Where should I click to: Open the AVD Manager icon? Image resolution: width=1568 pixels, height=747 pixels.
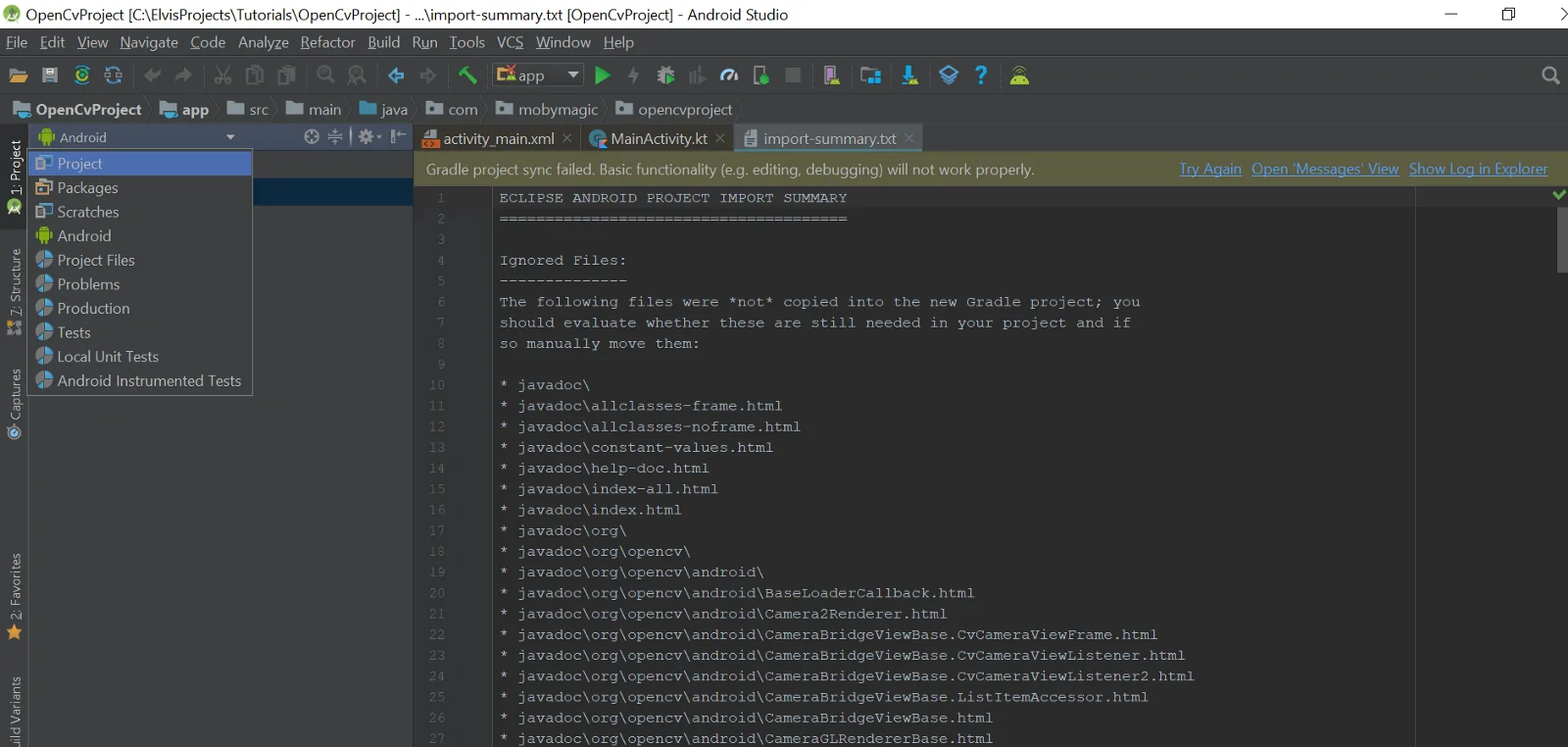coord(831,75)
